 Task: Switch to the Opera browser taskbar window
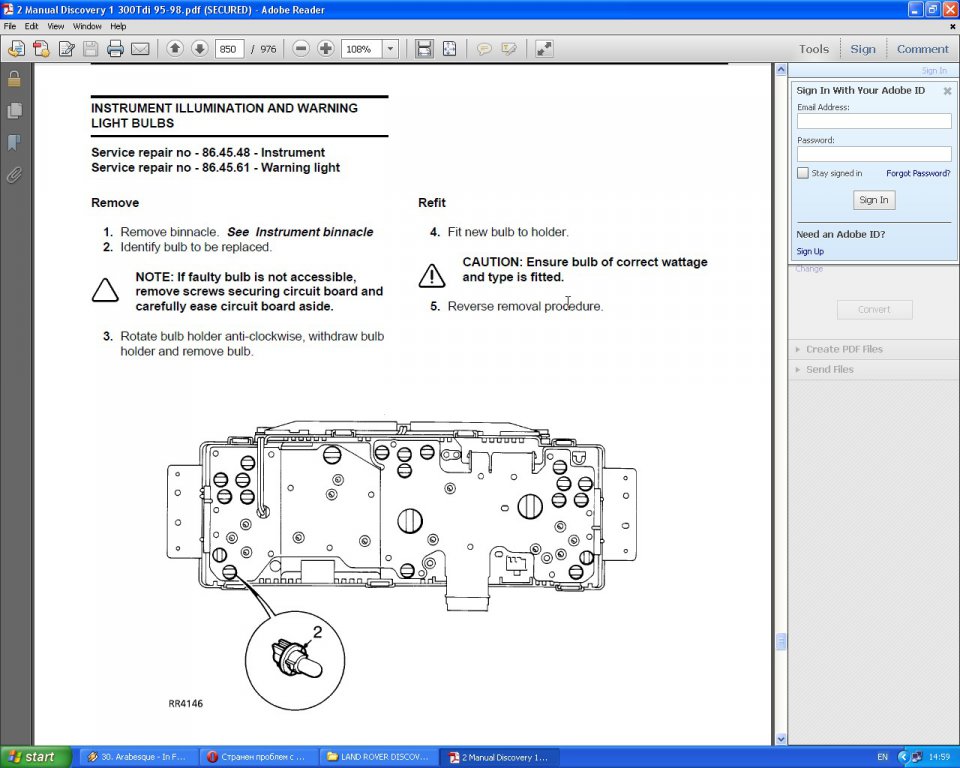coord(258,757)
